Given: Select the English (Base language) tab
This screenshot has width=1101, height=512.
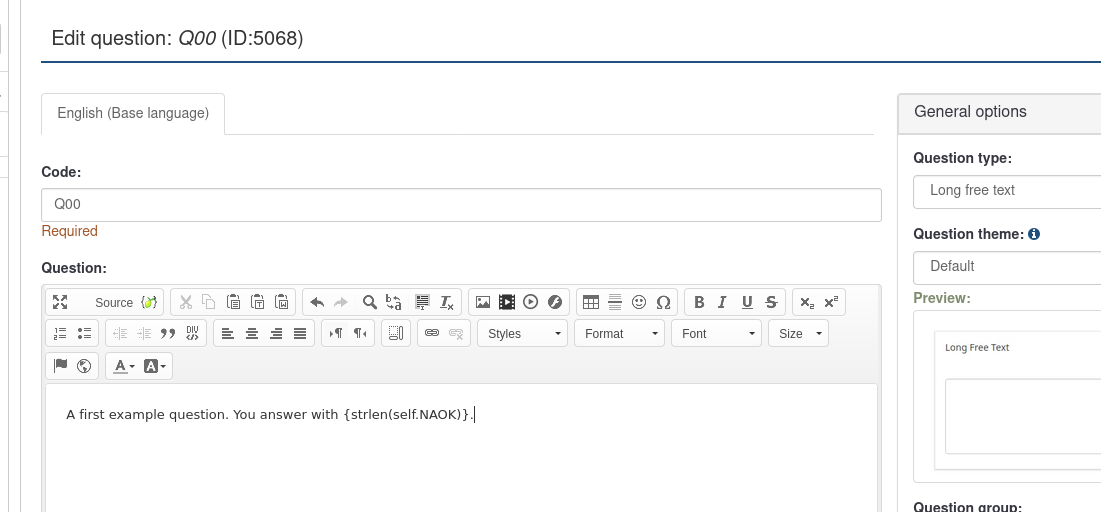Looking at the screenshot, I should (133, 113).
